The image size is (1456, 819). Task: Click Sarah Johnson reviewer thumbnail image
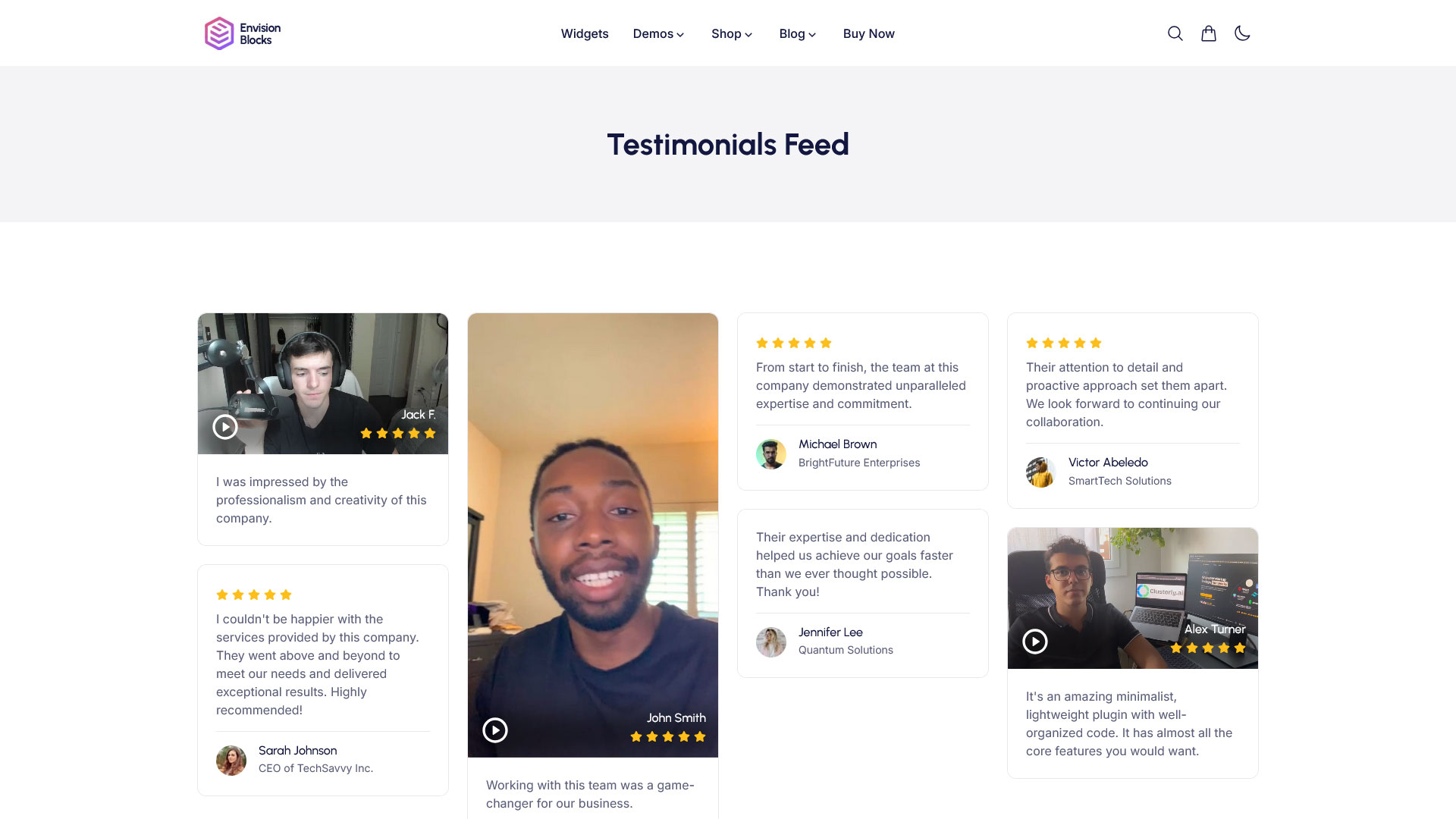point(231,759)
